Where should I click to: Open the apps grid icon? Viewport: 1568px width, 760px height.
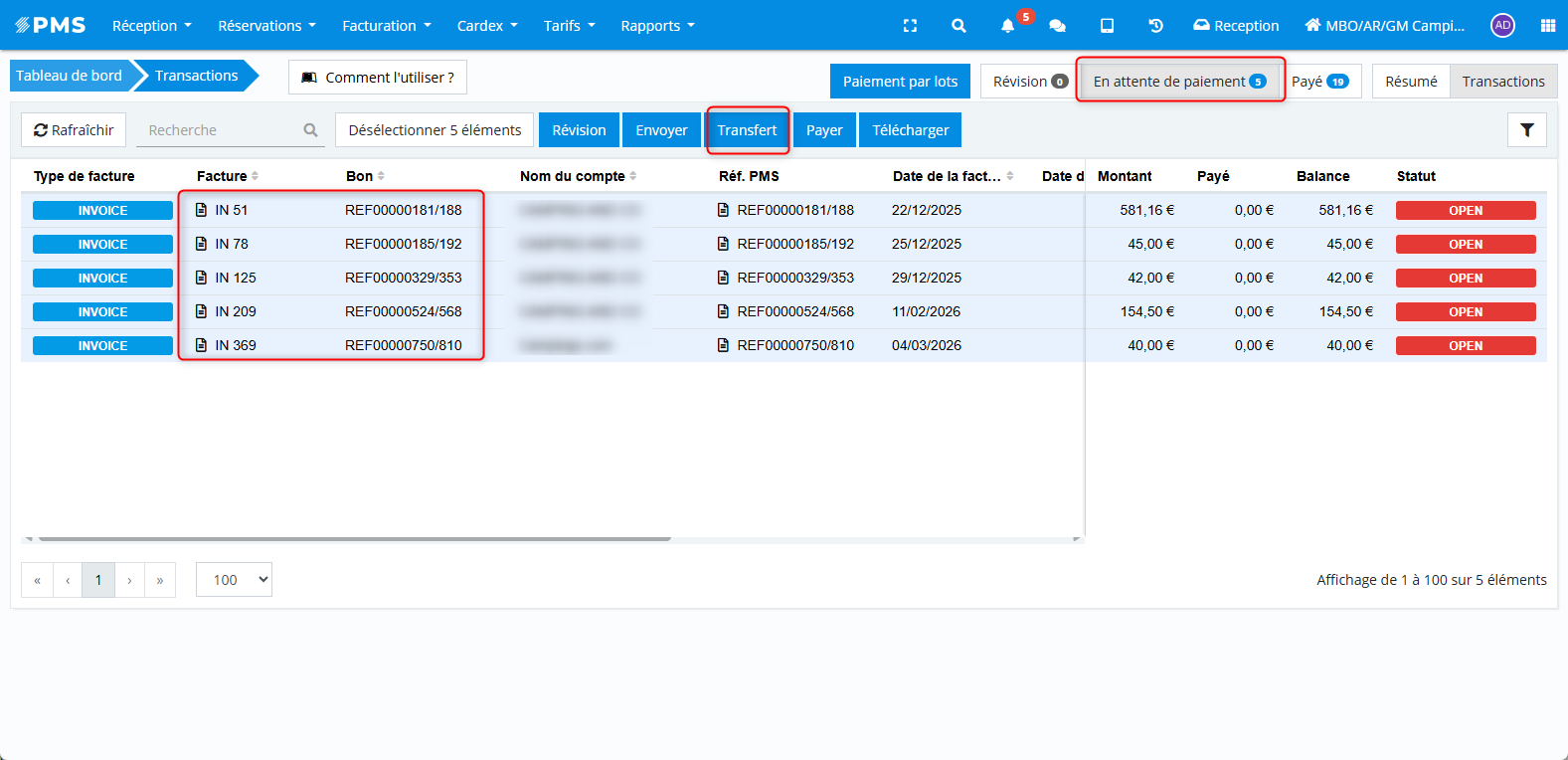[1547, 26]
